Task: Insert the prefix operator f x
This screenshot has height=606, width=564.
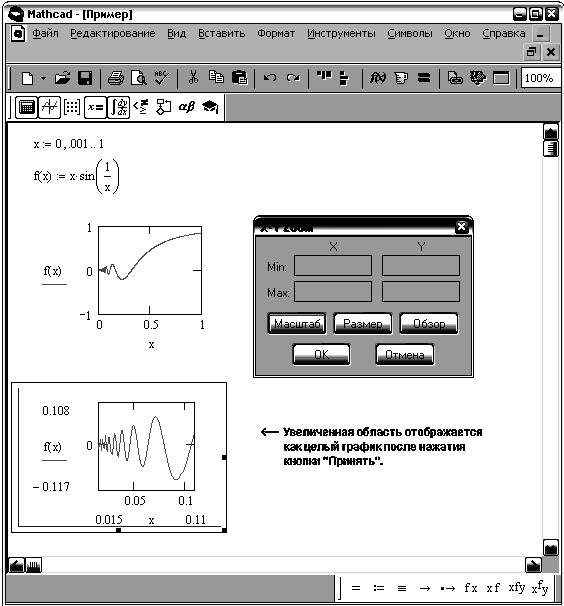Action: pos(470,588)
